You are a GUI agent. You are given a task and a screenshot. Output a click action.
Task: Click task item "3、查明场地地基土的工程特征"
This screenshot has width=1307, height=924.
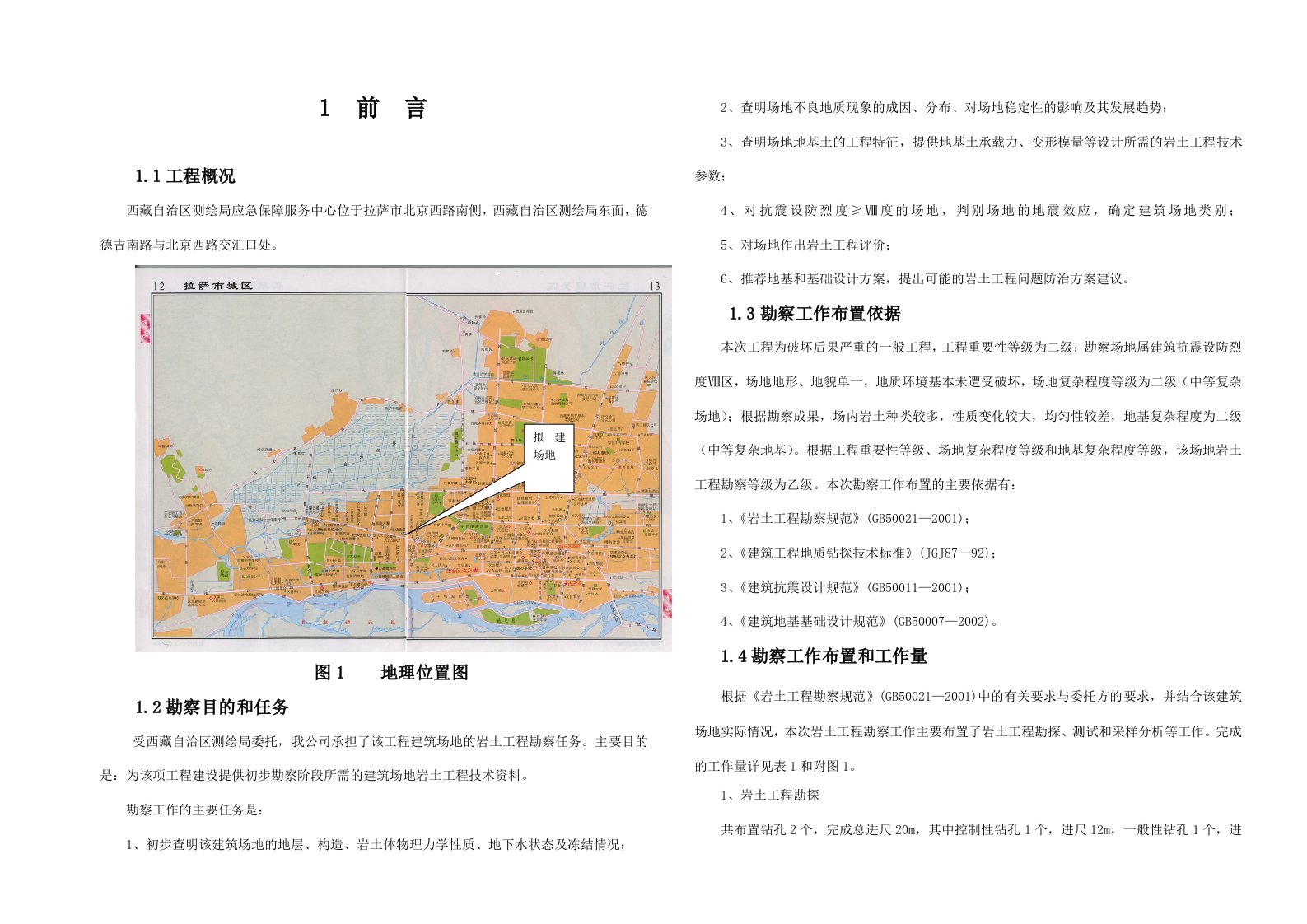coord(982,142)
